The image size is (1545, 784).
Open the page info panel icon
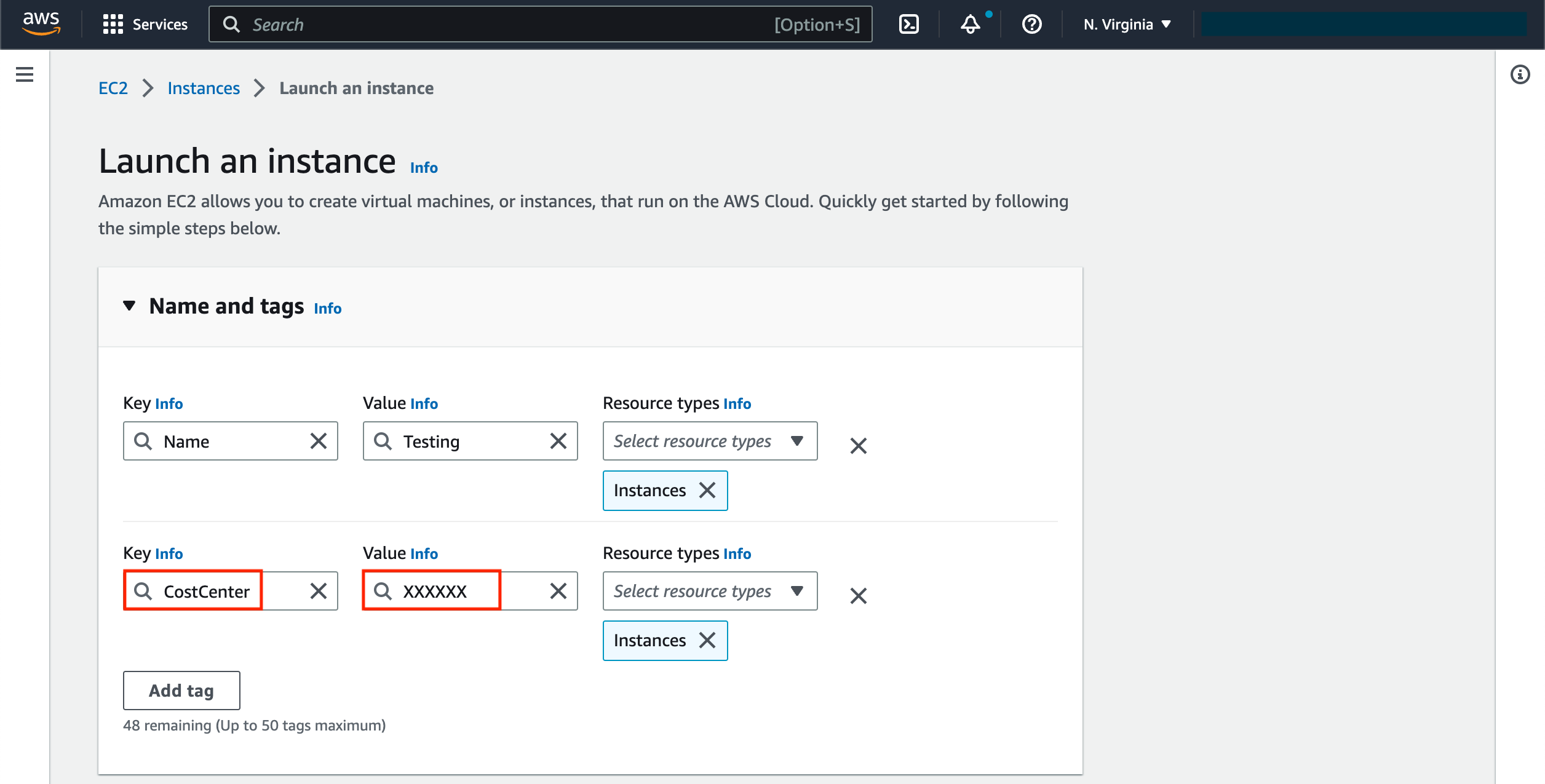pyautogui.click(x=1520, y=73)
